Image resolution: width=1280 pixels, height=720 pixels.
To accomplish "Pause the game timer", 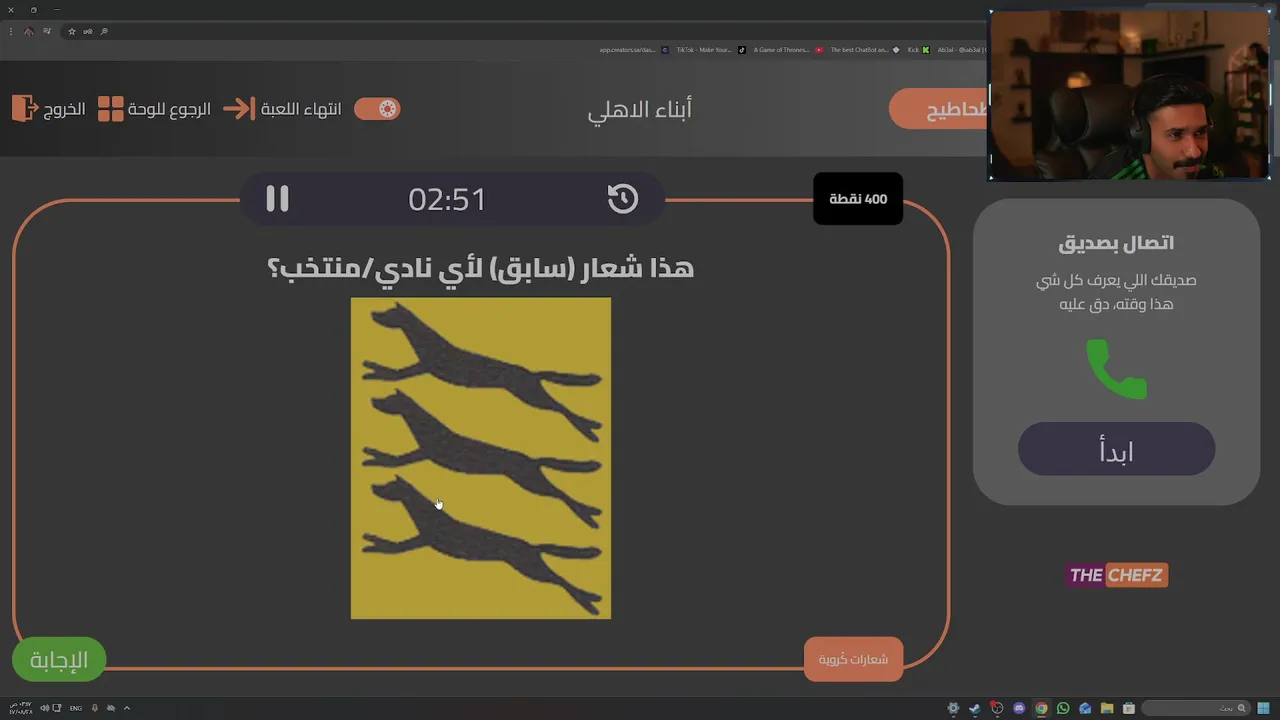I will point(277,199).
